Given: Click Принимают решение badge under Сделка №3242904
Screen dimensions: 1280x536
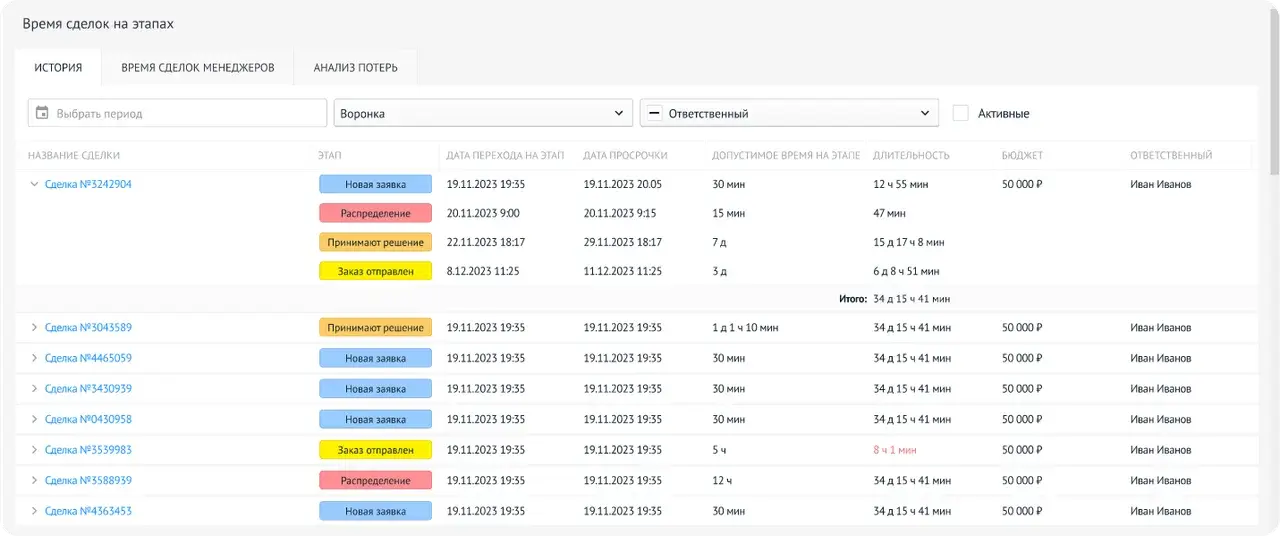Looking at the screenshot, I should [x=375, y=242].
